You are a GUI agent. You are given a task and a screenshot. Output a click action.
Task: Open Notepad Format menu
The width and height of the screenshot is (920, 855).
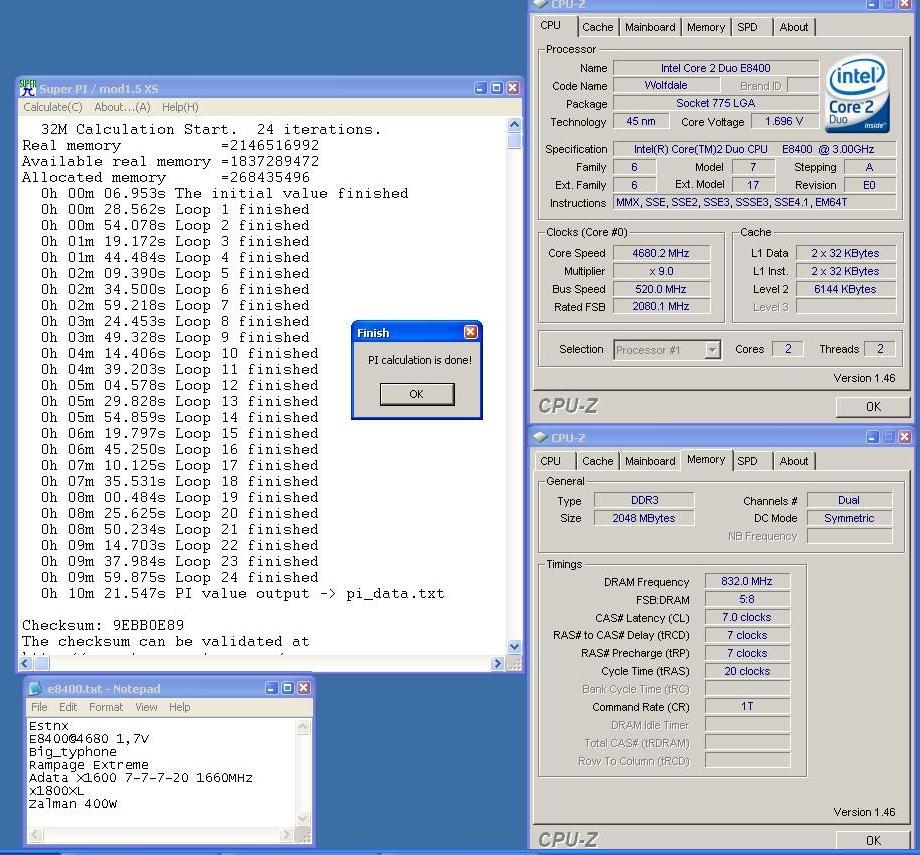pos(106,707)
